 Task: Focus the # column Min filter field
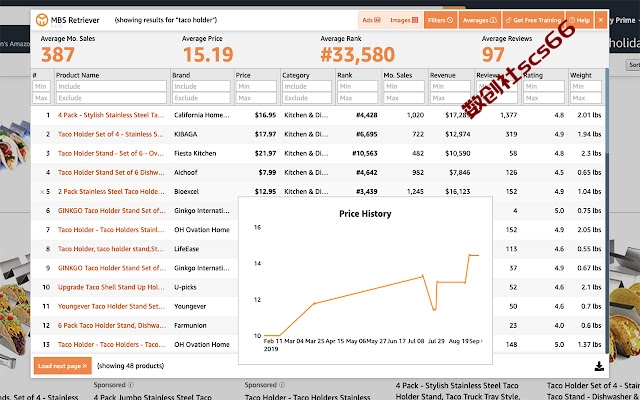(x=42, y=86)
